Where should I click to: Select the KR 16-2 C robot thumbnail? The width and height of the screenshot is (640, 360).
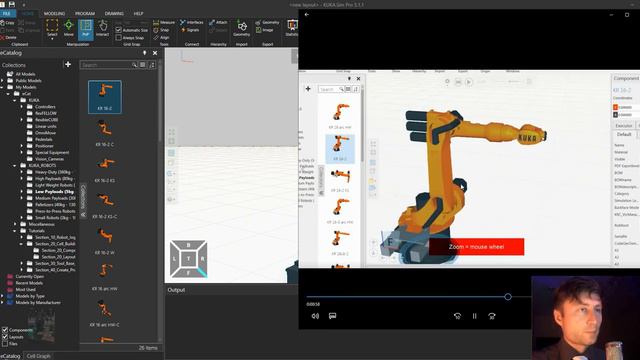104,133
